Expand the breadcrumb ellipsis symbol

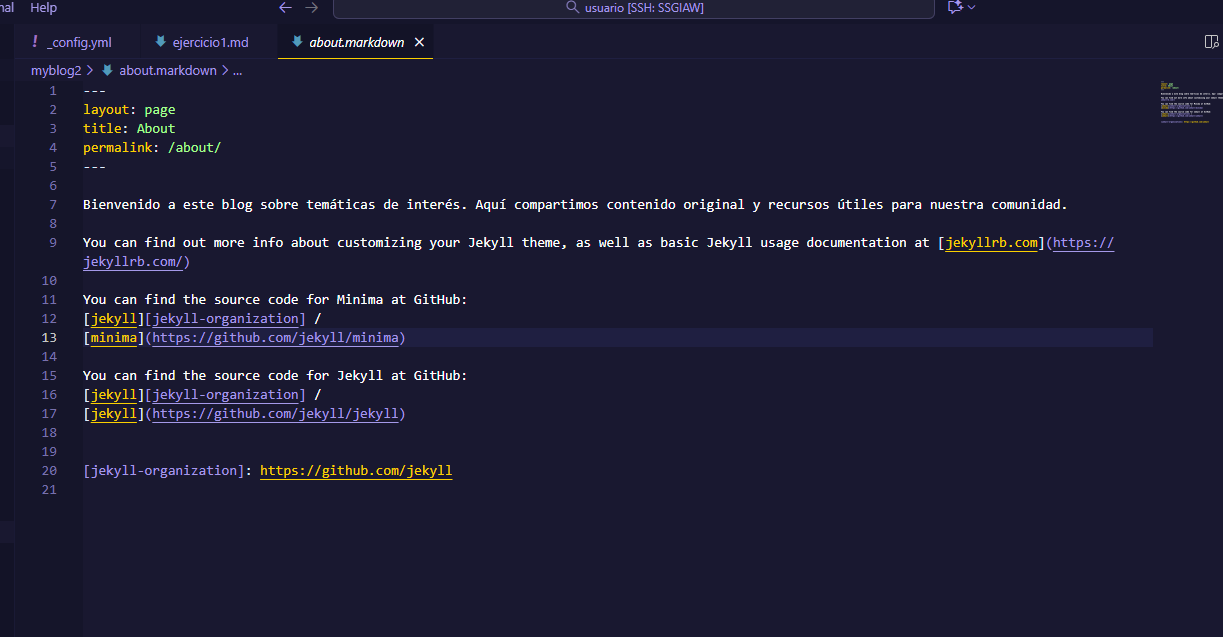[x=238, y=70]
